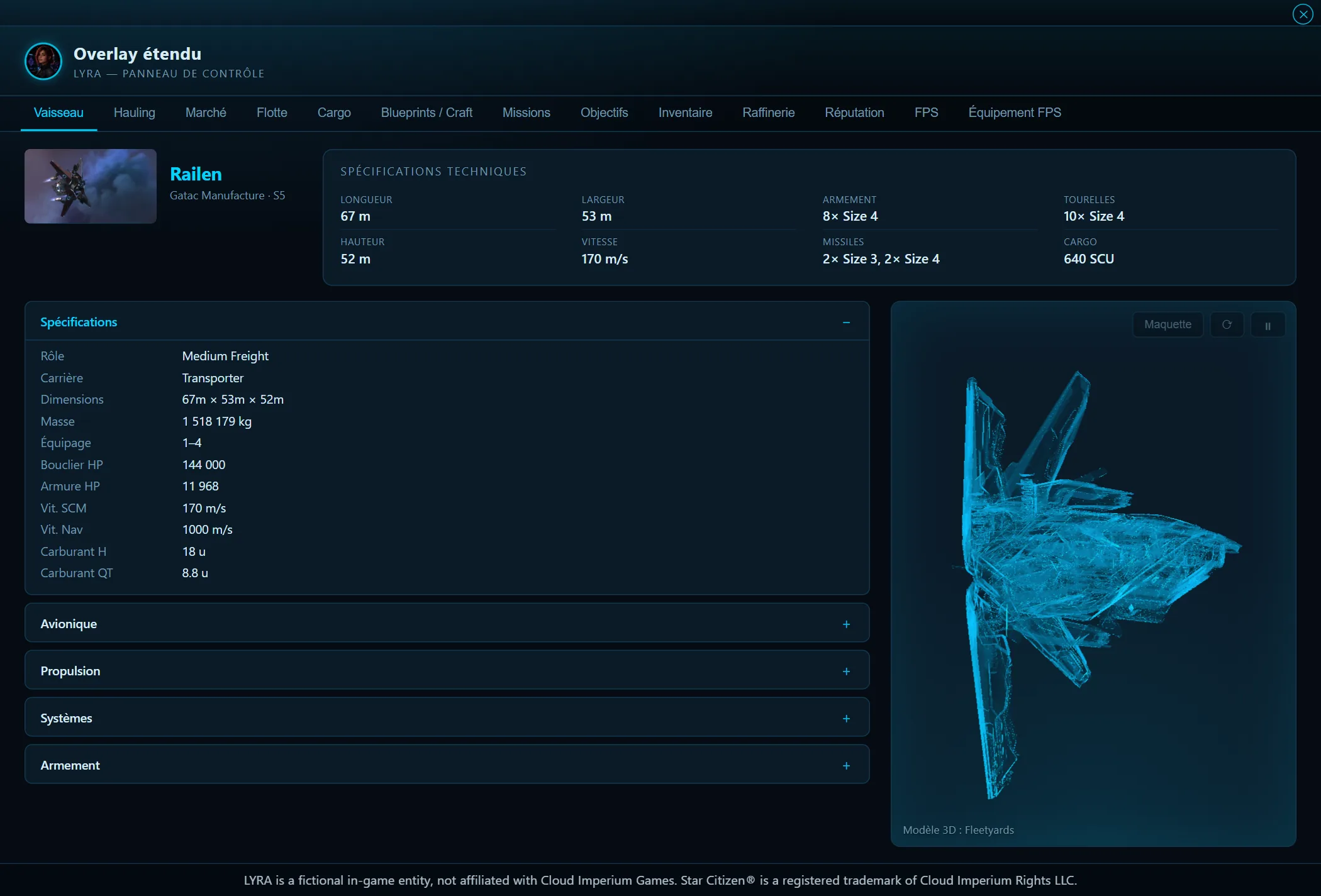This screenshot has width=1321, height=896.
Task: Select the Vaisseau tab
Action: [59, 113]
